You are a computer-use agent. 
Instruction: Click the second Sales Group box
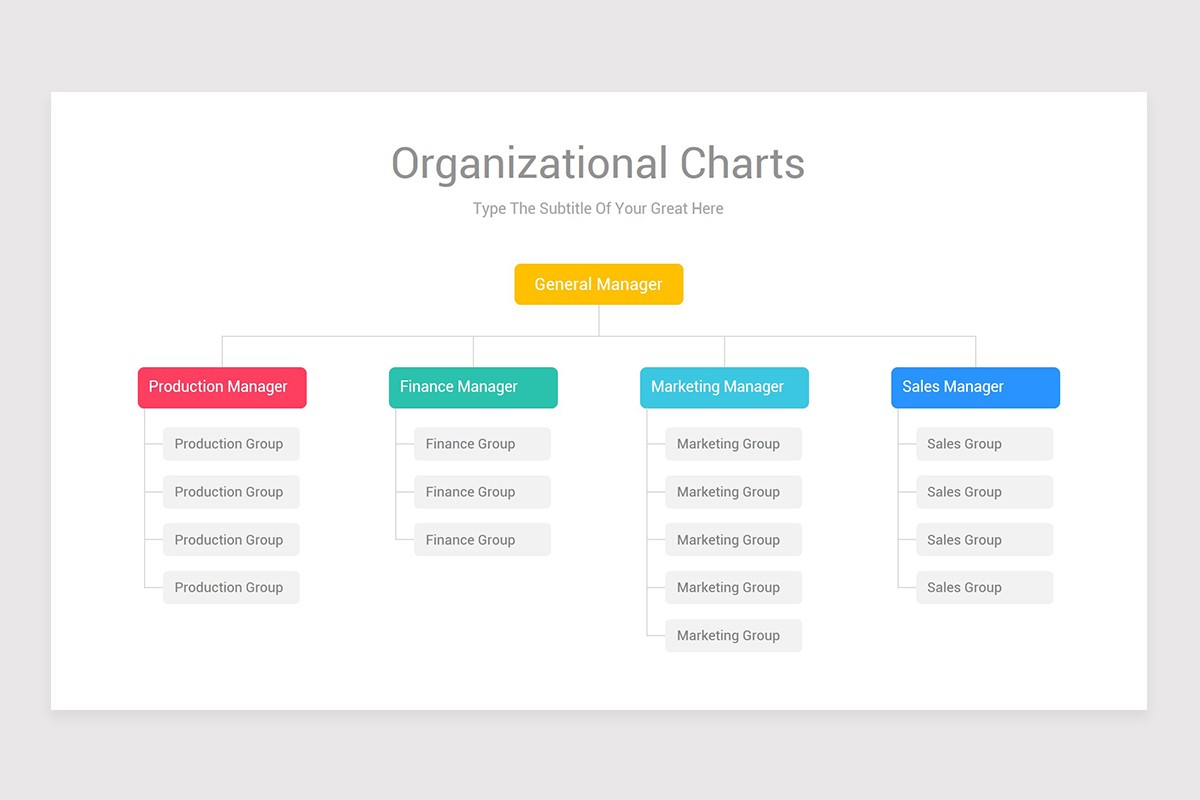(984, 492)
